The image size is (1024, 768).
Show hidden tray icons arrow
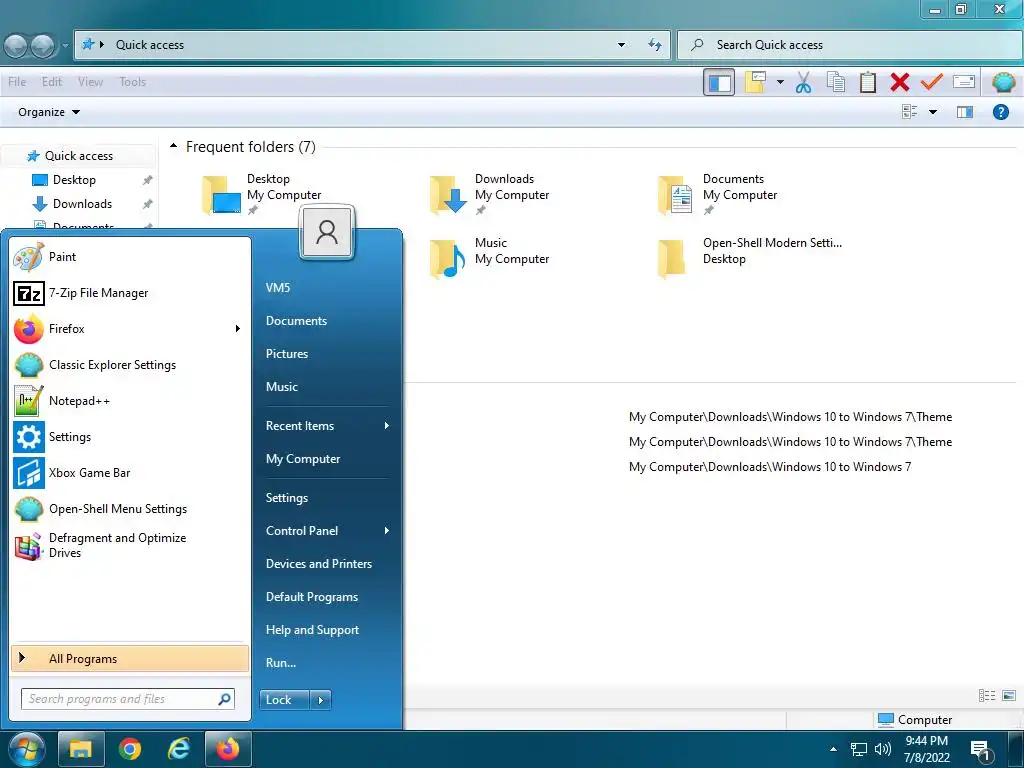833,749
